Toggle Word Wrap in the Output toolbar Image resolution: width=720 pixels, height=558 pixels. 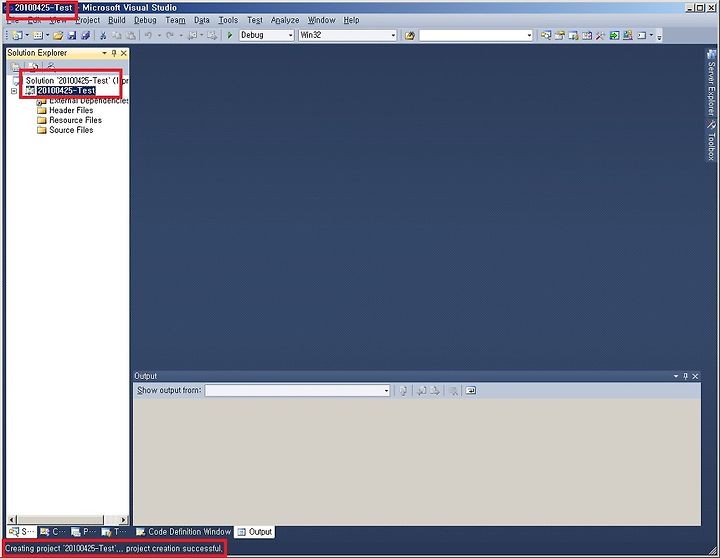(471, 391)
